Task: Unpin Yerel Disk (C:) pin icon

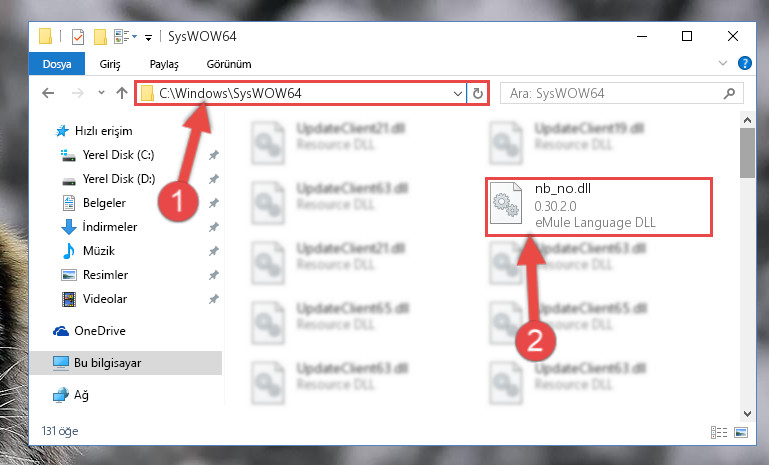Action: (213, 155)
